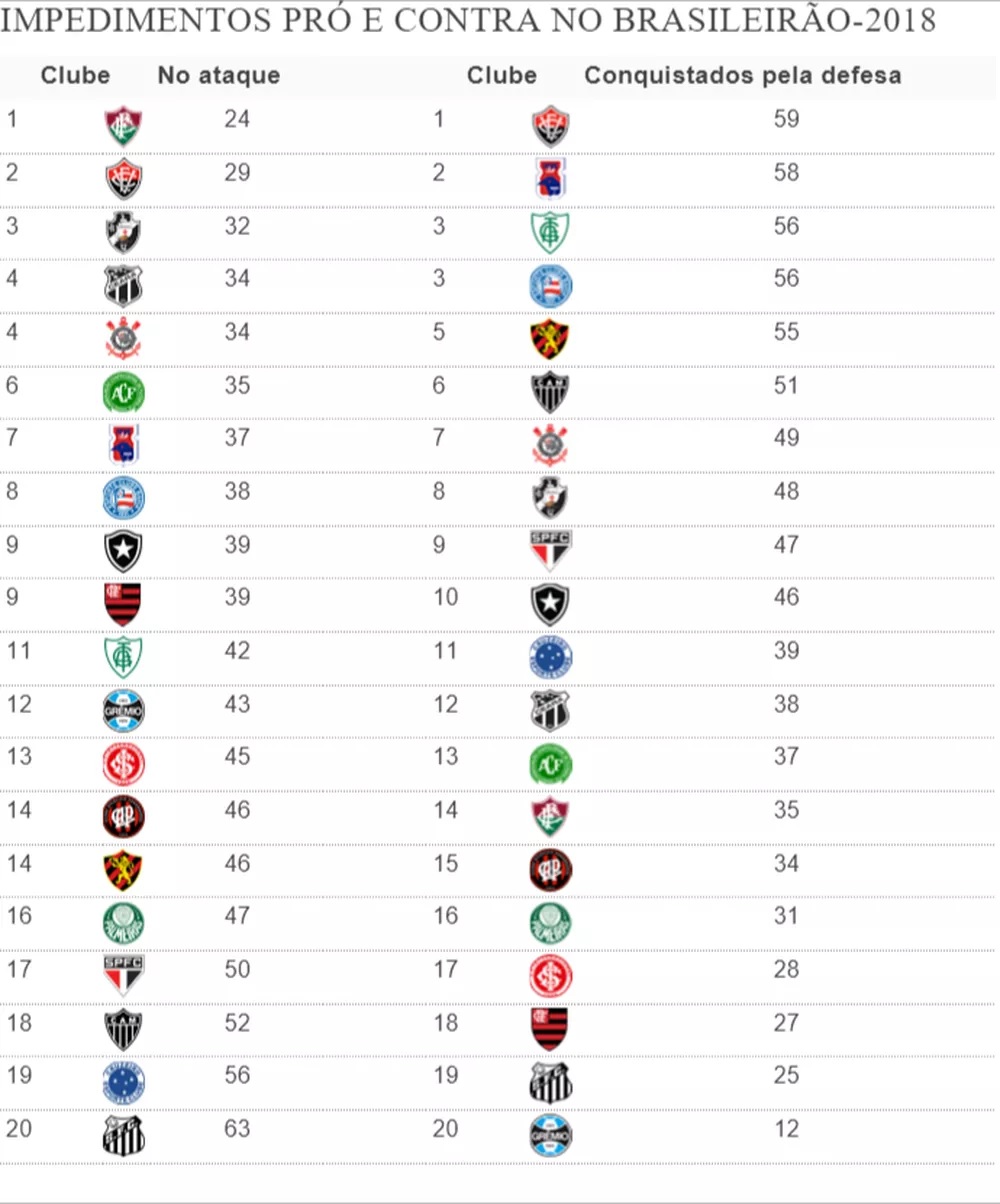Select Palmeiras crest in the No ataque ranking
This screenshot has width=1000, height=1204.
(124, 923)
